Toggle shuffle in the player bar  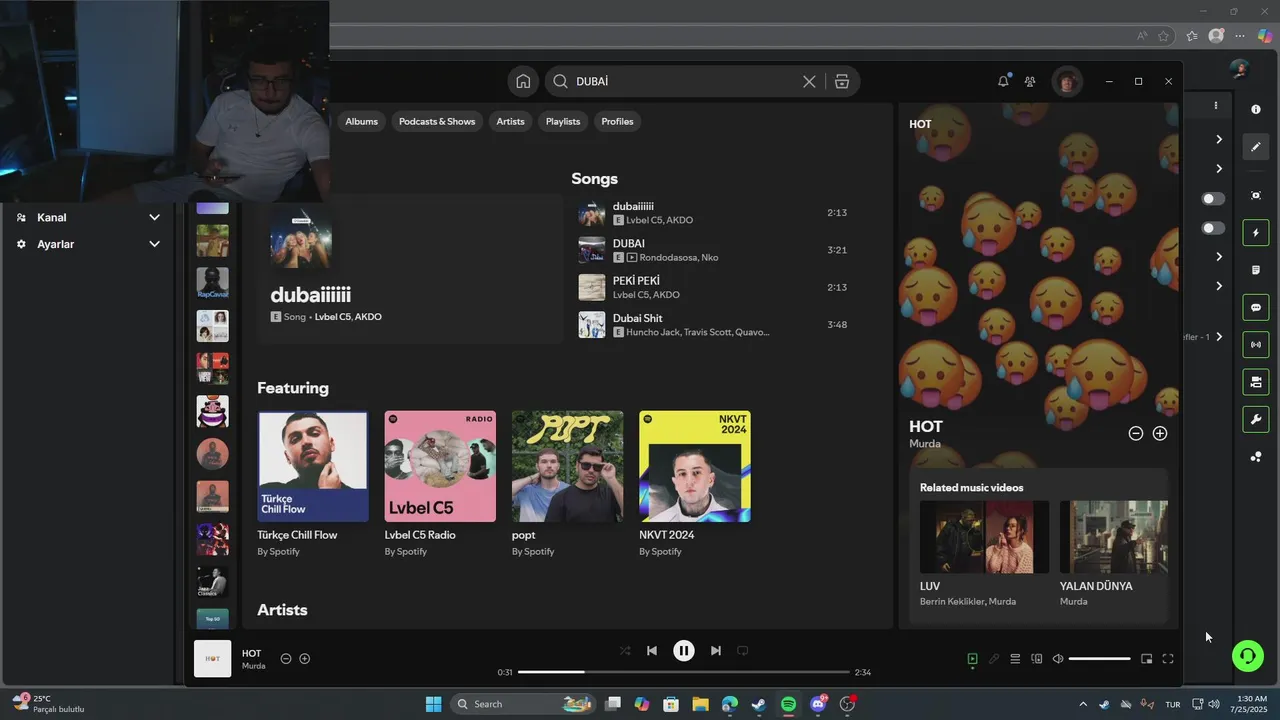coord(625,651)
